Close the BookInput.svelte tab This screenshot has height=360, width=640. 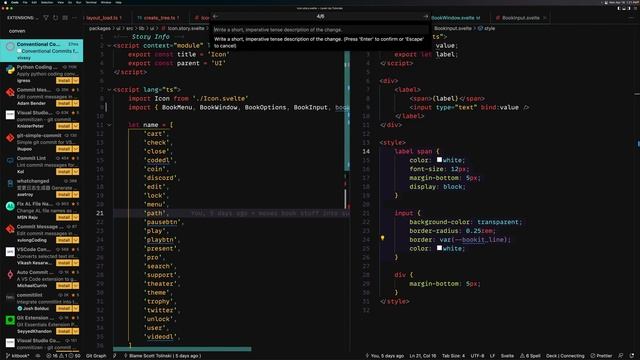point(544,18)
